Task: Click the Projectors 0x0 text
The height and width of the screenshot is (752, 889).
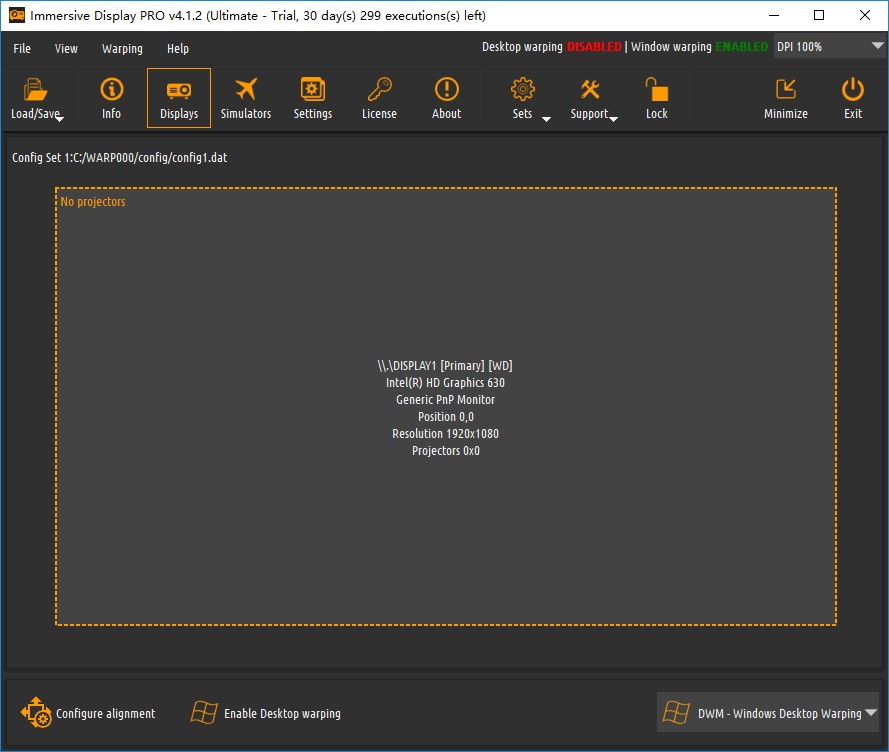Action: click(446, 451)
